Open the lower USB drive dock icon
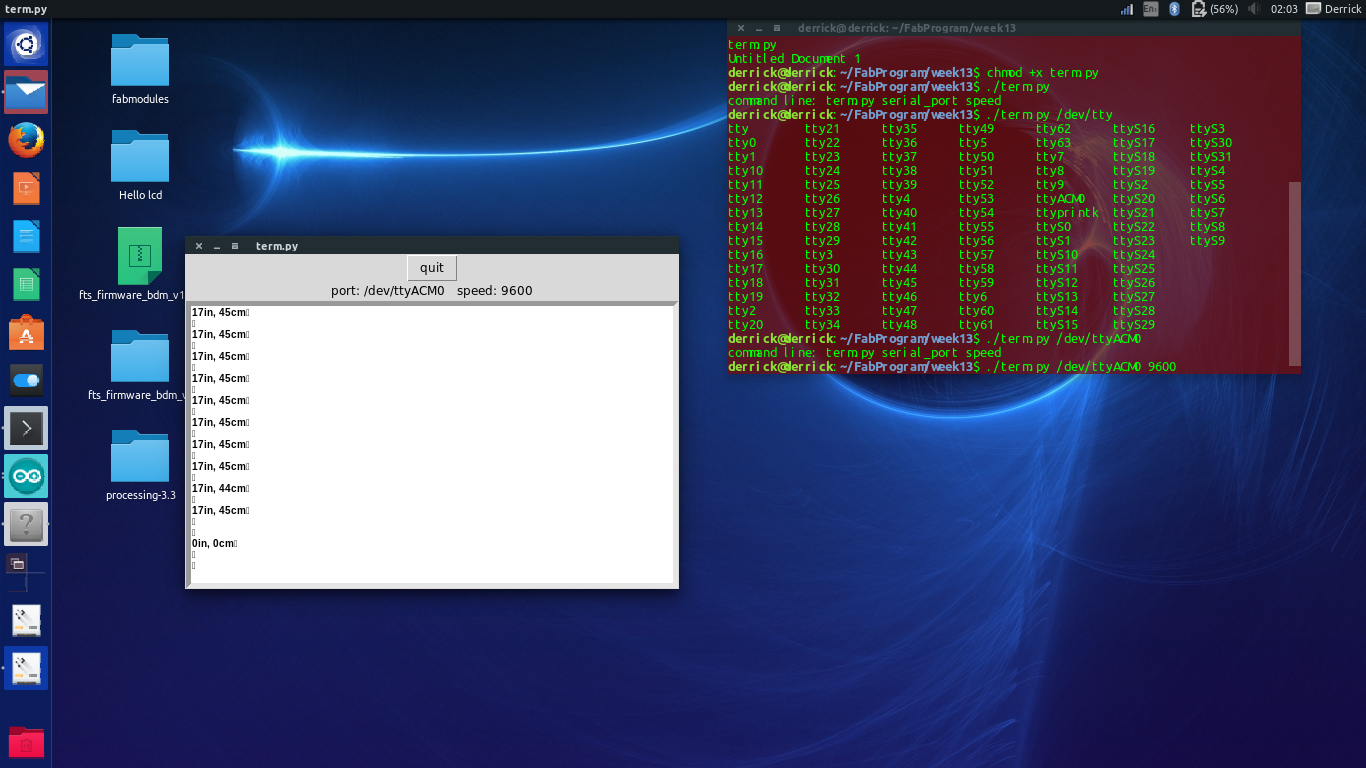The width and height of the screenshot is (1366, 768). [26, 669]
